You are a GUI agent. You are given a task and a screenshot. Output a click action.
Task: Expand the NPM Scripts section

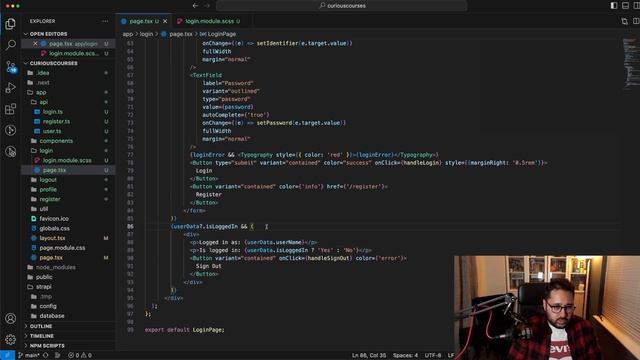[x=68, y=346]
